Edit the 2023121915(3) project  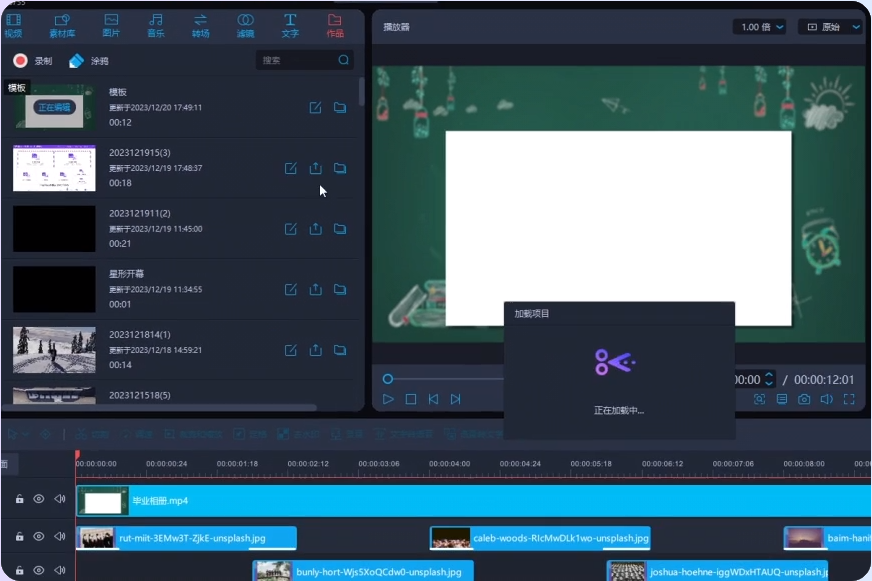pos(291,168)
